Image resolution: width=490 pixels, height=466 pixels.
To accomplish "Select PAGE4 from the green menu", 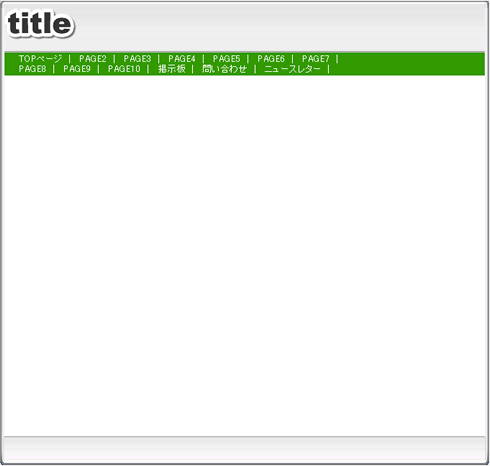I will pos(182,59).
